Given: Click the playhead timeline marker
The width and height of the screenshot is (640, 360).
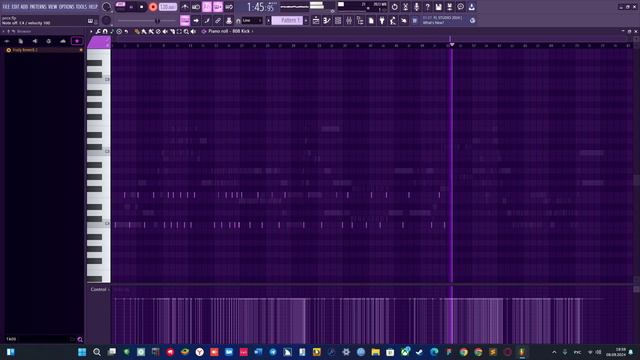Looking at the screenshot, I should pyautogui.click(x=451, y=44).
